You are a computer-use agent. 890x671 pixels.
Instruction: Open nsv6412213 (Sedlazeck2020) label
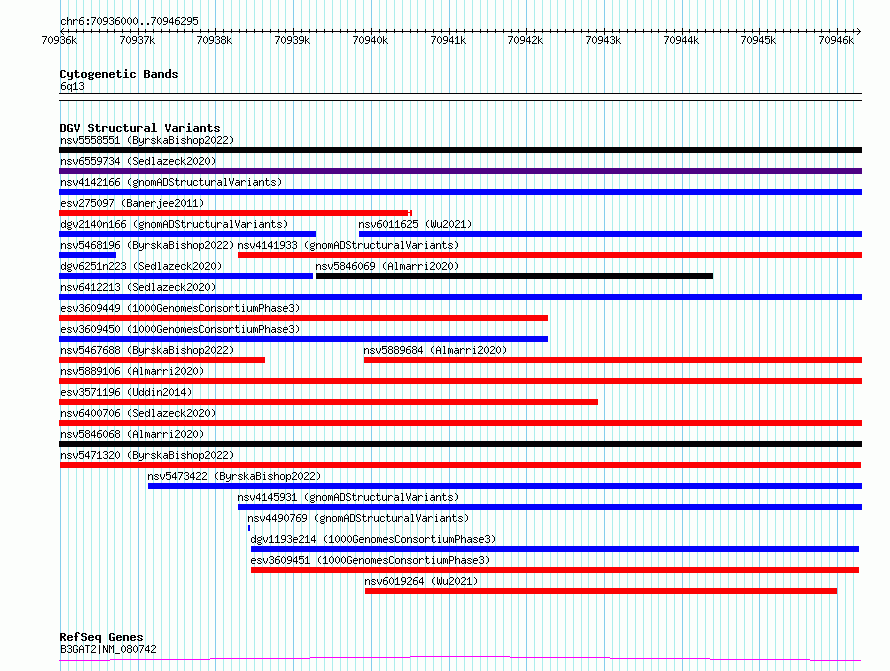138,287
